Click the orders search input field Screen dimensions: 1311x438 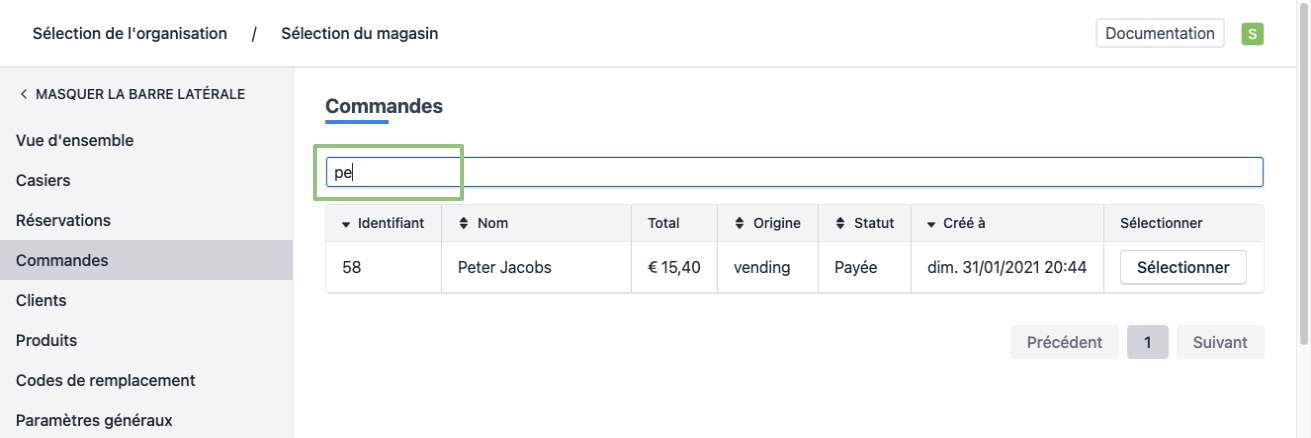coord(794,172)
